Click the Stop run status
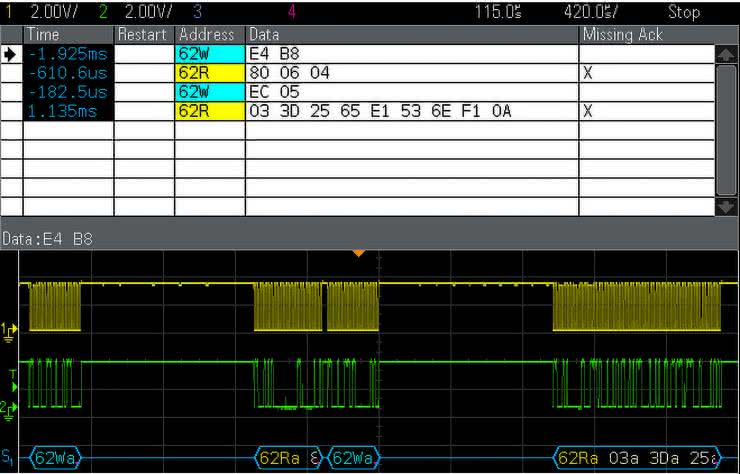This screenshot has height=474, width=740. pos(683,12)
